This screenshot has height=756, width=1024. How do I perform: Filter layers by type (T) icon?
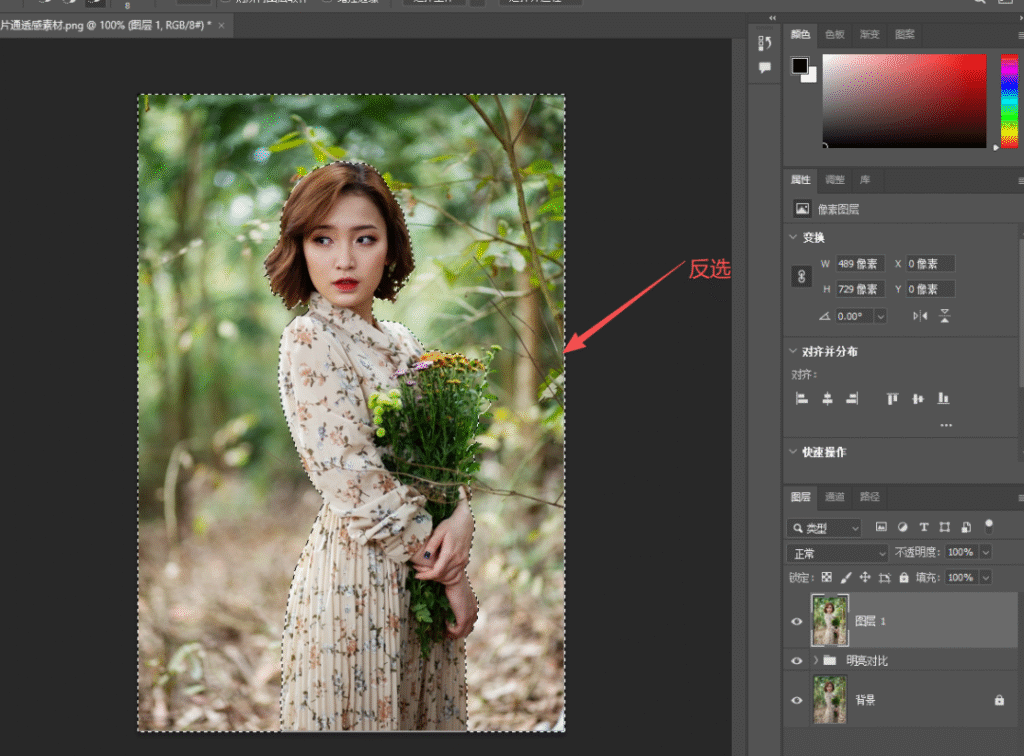923,527
